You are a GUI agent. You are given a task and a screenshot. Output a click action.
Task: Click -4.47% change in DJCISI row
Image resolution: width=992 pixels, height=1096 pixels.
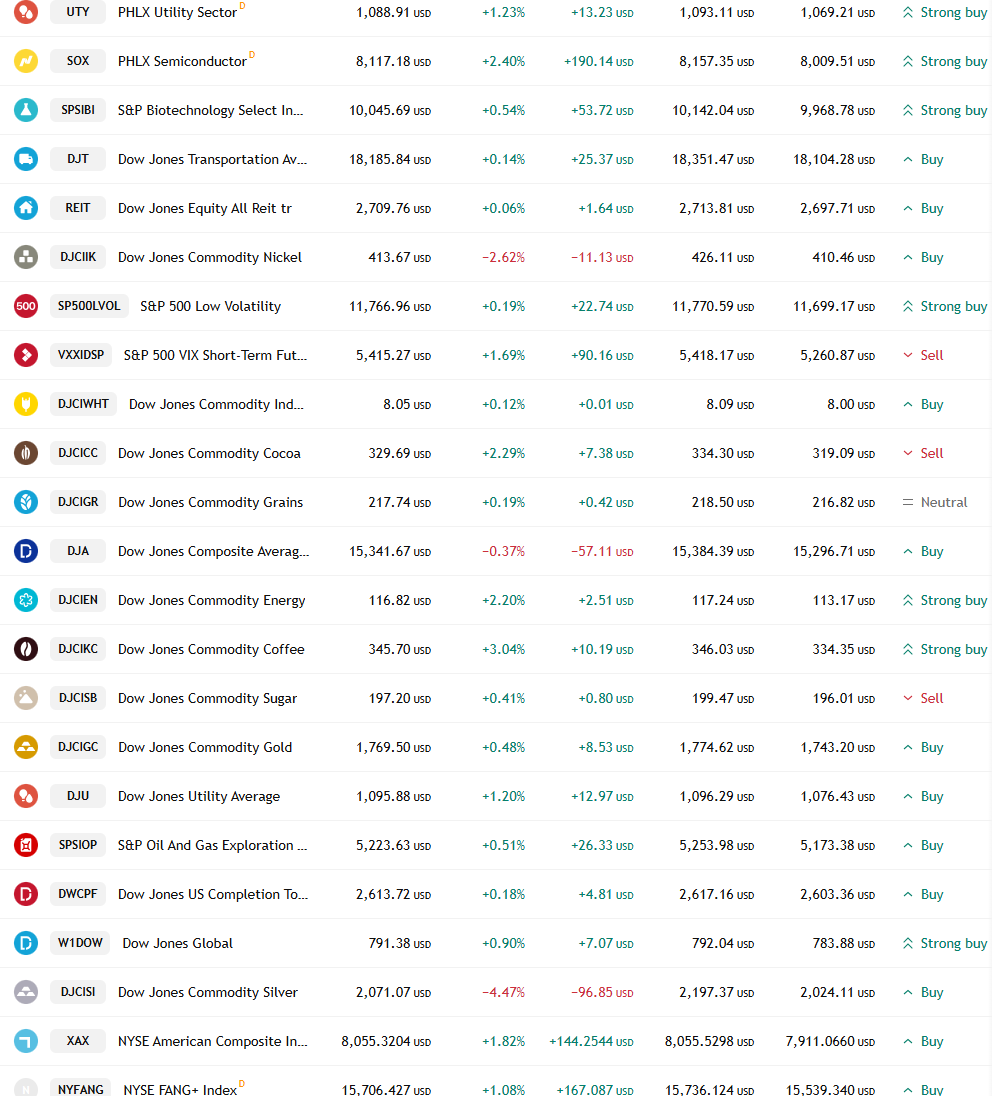[503, 992]
